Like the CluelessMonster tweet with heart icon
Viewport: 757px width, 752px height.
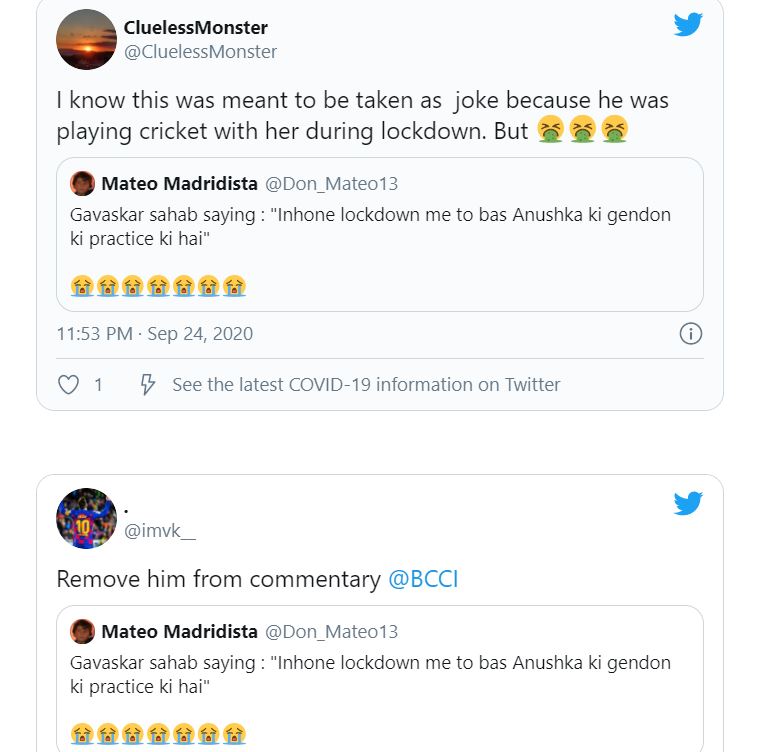68,385
